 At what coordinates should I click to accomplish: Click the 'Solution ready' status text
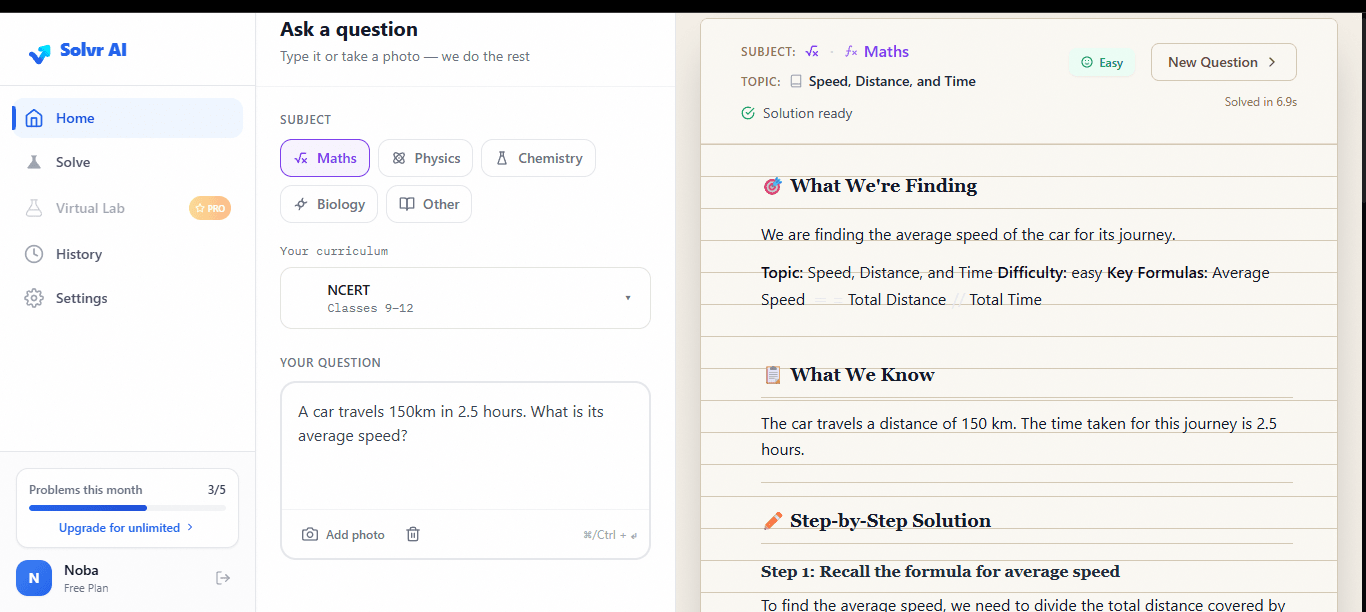pos(808,113)
